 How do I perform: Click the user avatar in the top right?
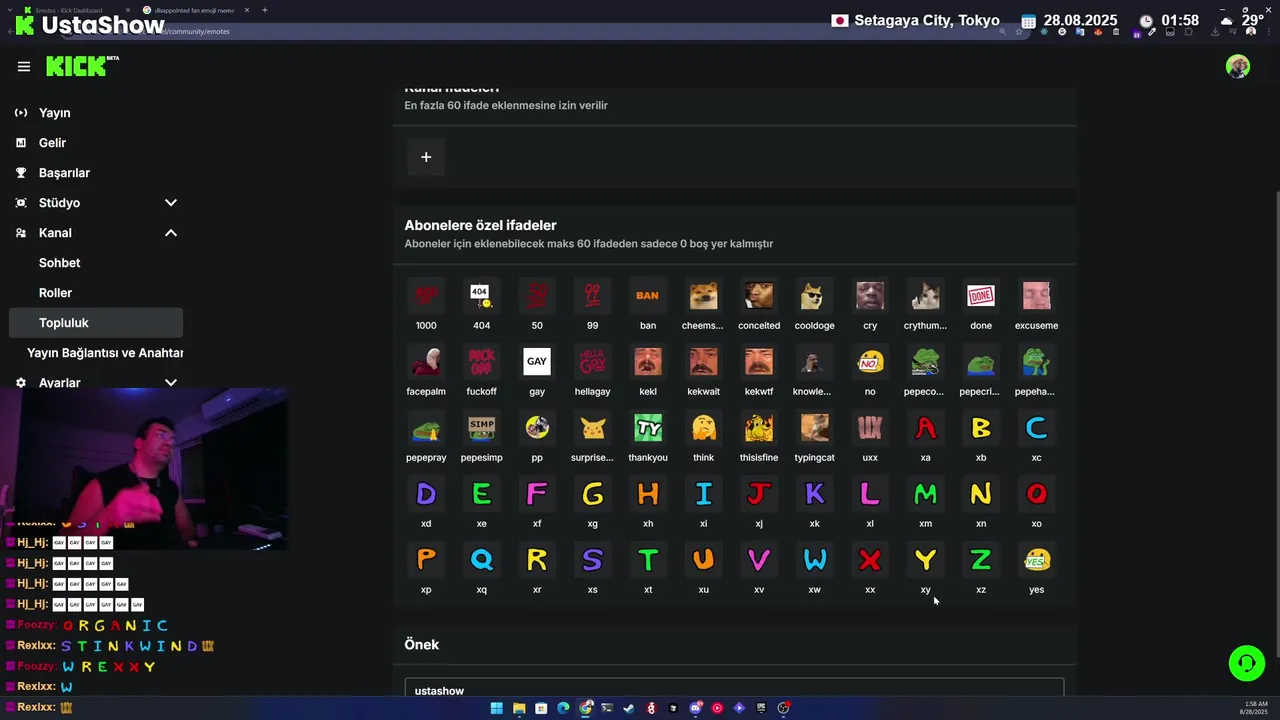coord(1238,67)
